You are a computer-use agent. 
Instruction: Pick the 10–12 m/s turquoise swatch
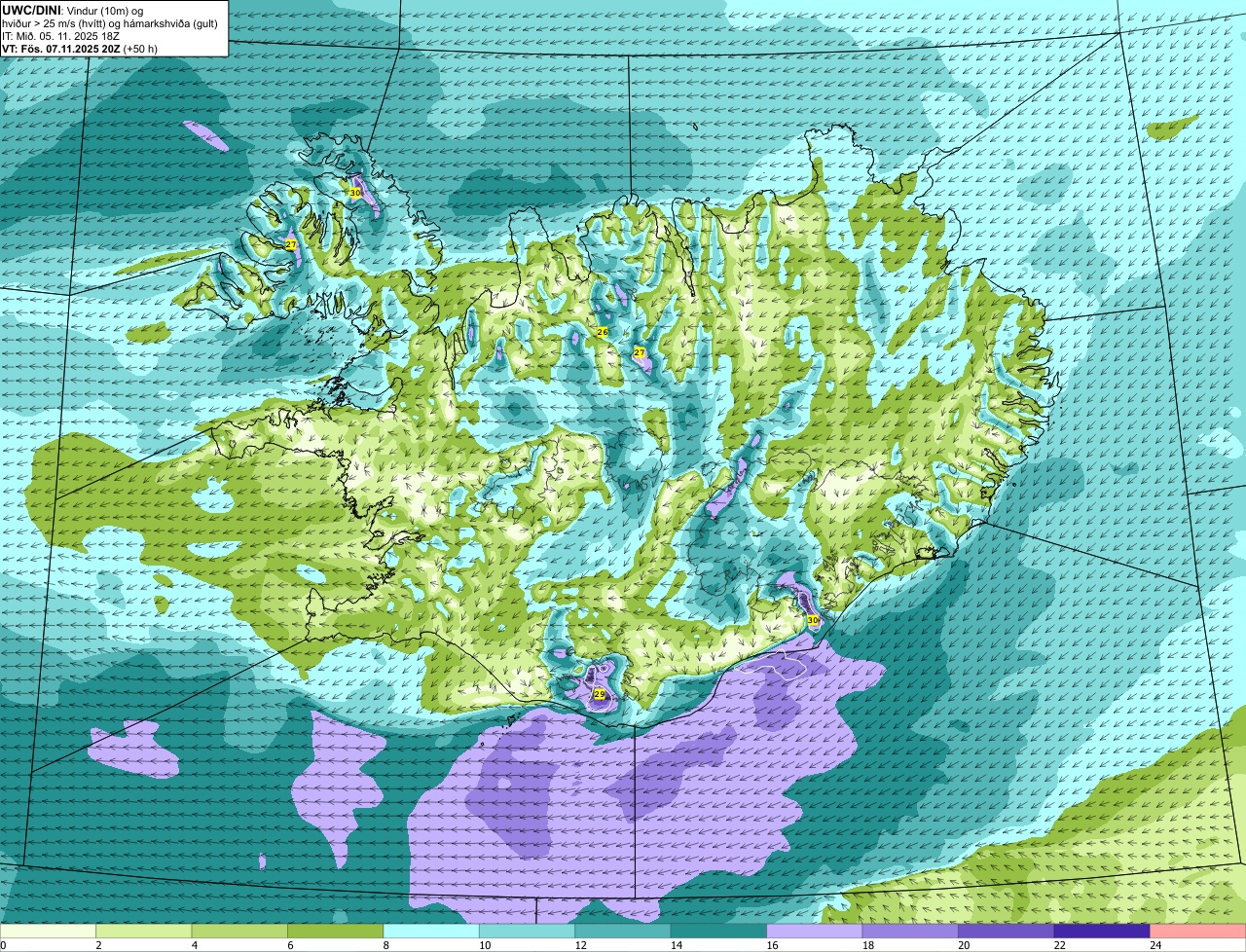[528, 931]
